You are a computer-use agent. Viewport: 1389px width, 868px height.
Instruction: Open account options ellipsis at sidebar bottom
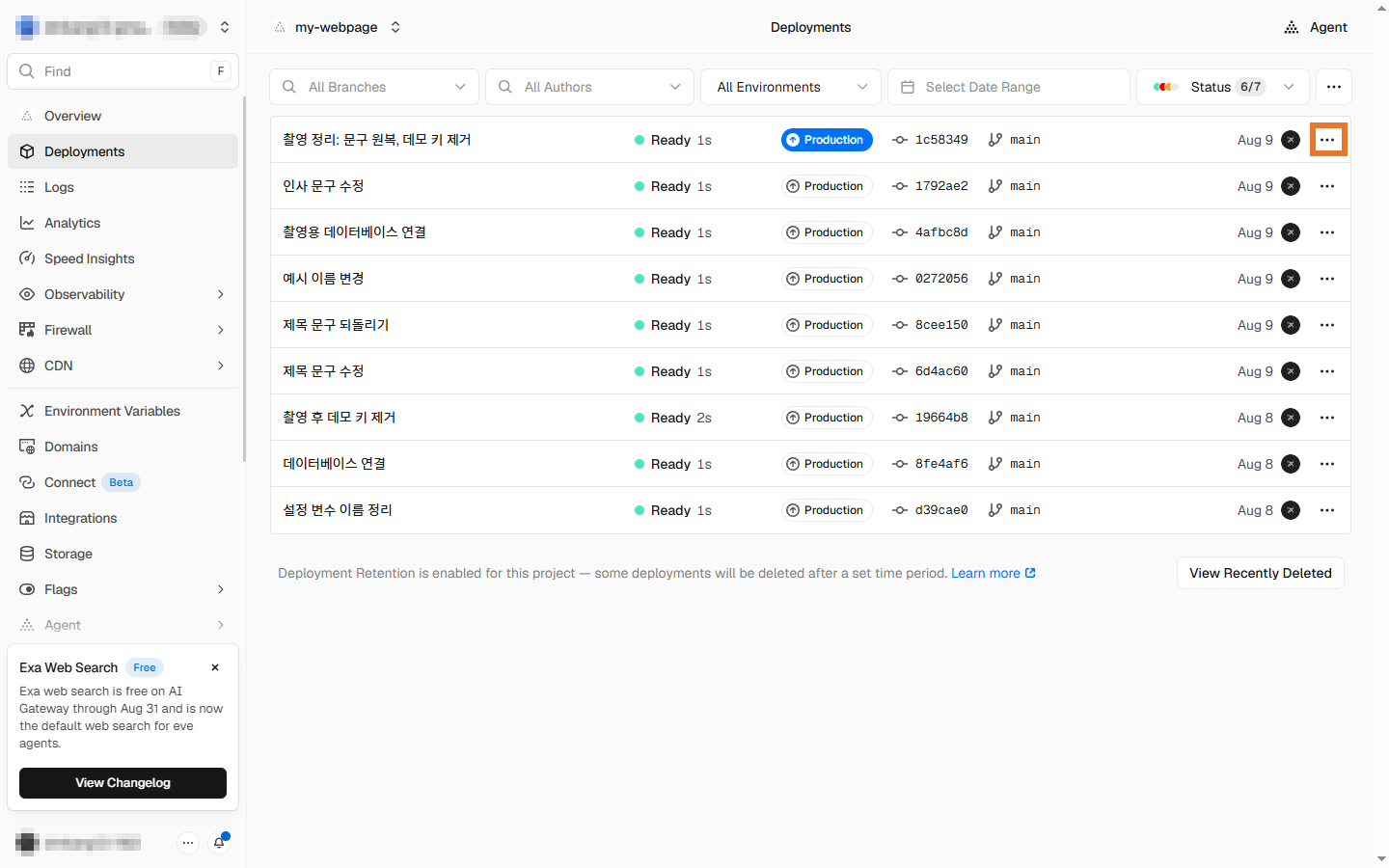[188, 843]
